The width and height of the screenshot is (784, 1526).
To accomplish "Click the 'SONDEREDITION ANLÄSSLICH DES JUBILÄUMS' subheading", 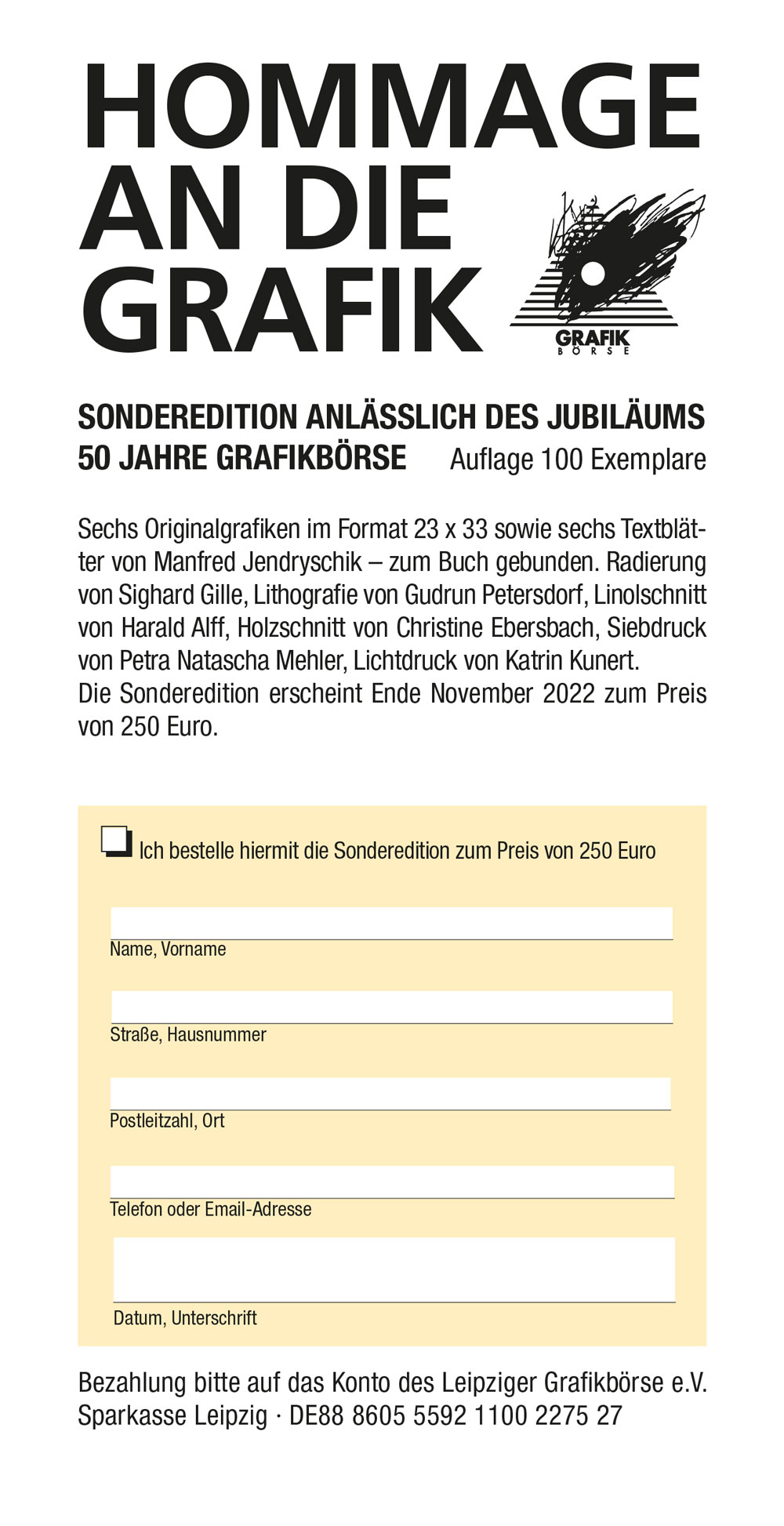I will click(x=391, y=417).
